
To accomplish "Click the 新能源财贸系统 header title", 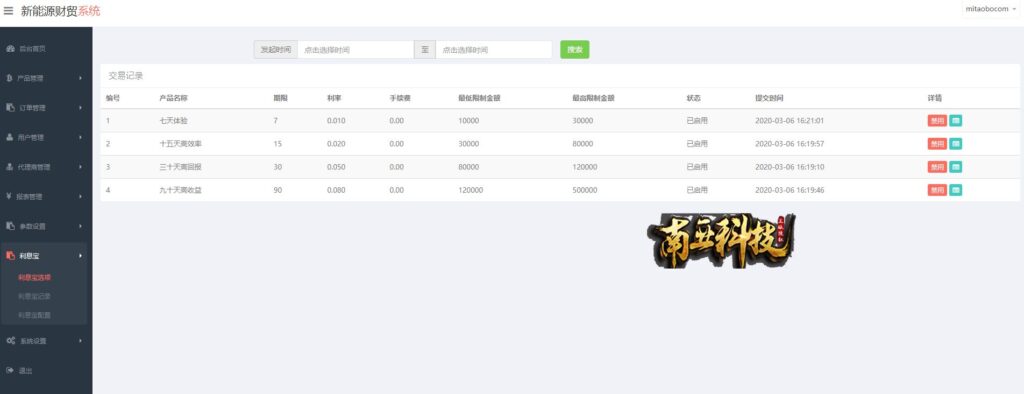I will (x=60, y=10).
